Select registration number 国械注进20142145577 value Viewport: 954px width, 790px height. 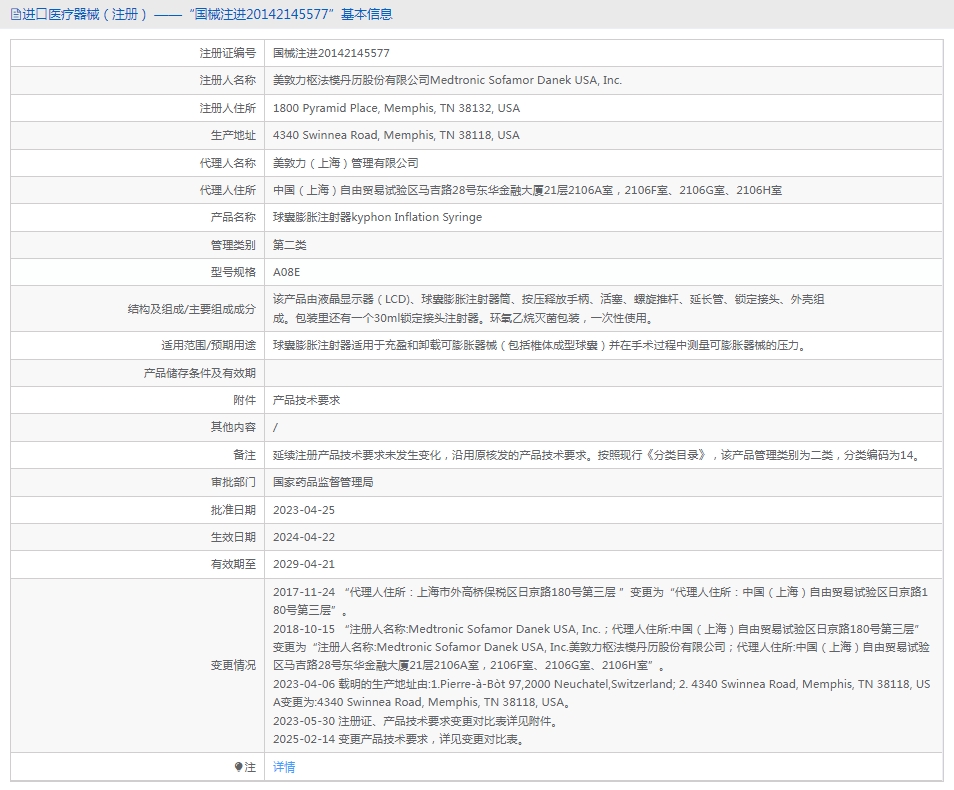[331, 53]
